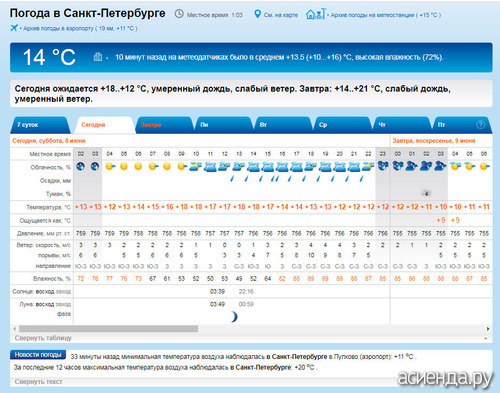Click the Новости погоды label button
Screen dimensions: 500x393
point(38,355)
